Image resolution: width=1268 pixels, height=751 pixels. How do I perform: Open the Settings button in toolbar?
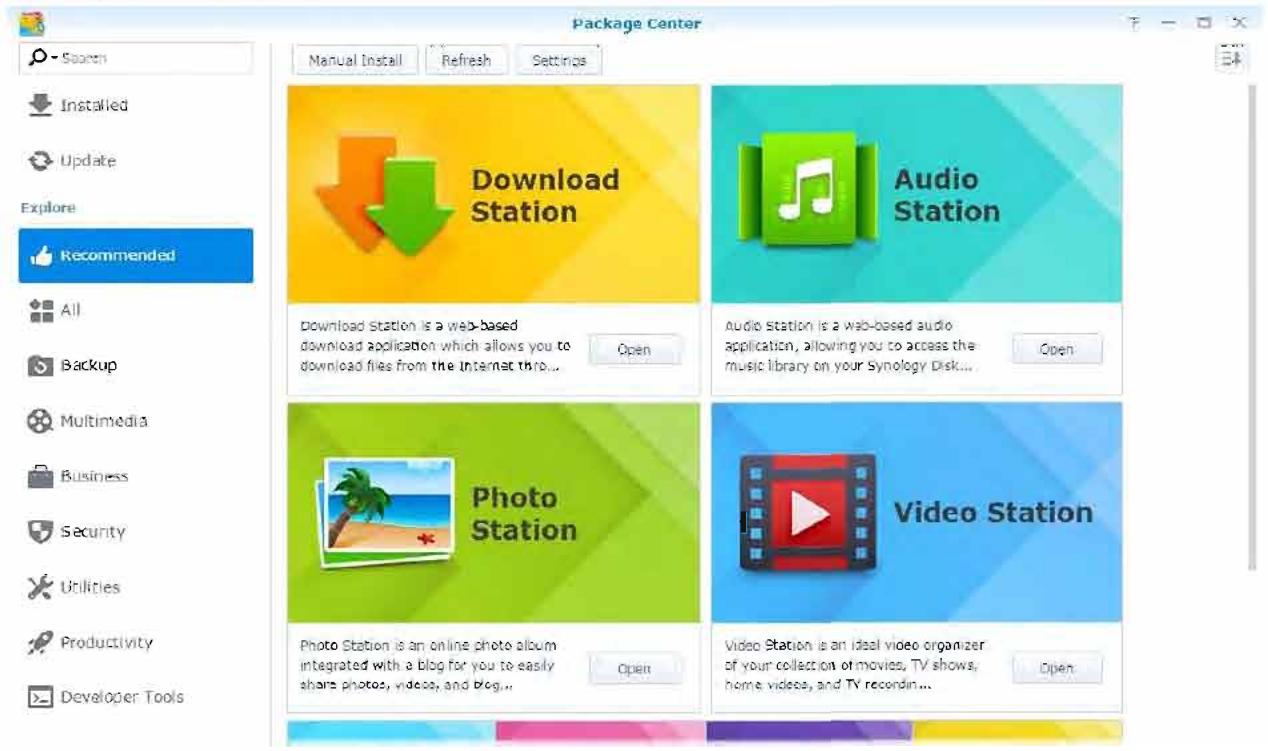(559, 60)
